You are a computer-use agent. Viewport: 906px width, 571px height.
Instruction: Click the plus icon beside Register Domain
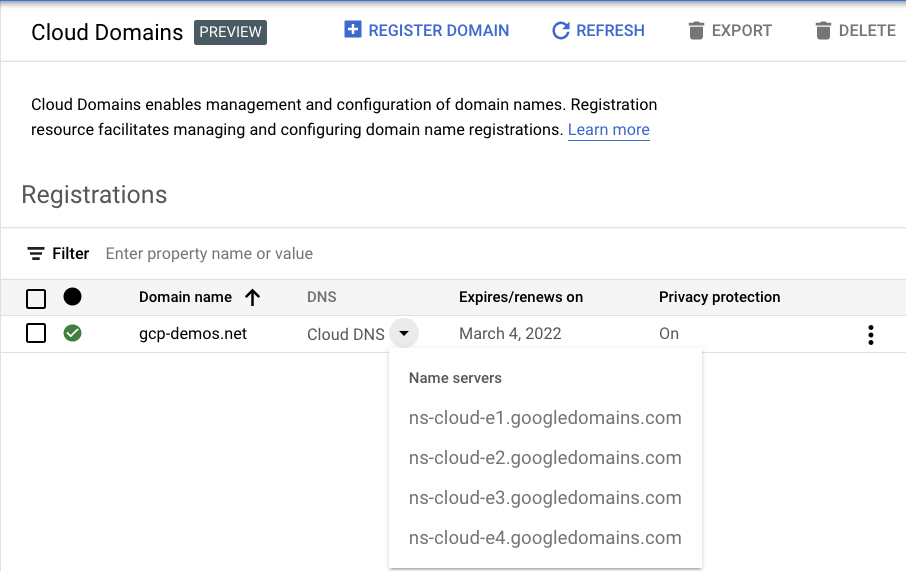point(352,30)
